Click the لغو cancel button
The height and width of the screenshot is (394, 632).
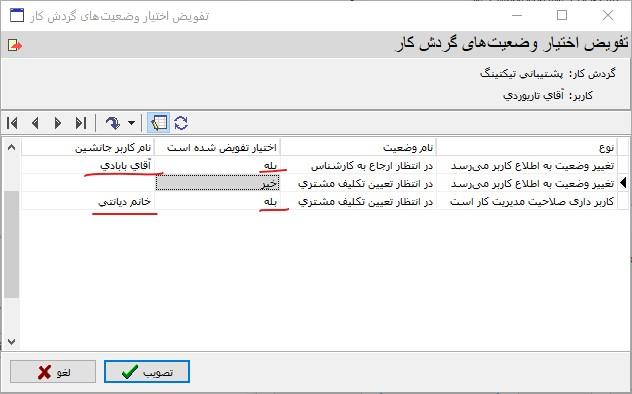(53, 371)
